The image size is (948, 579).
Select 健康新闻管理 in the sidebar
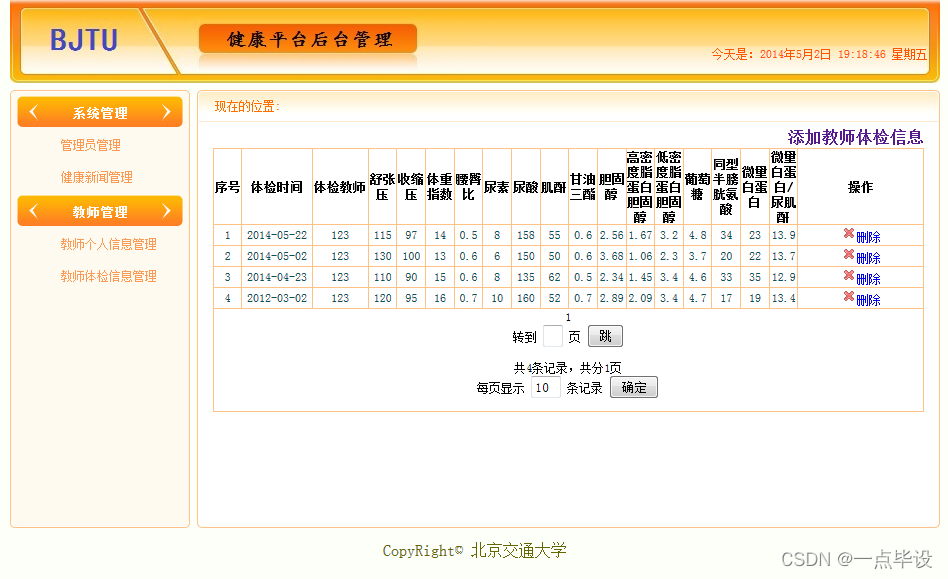click(96, 178)
